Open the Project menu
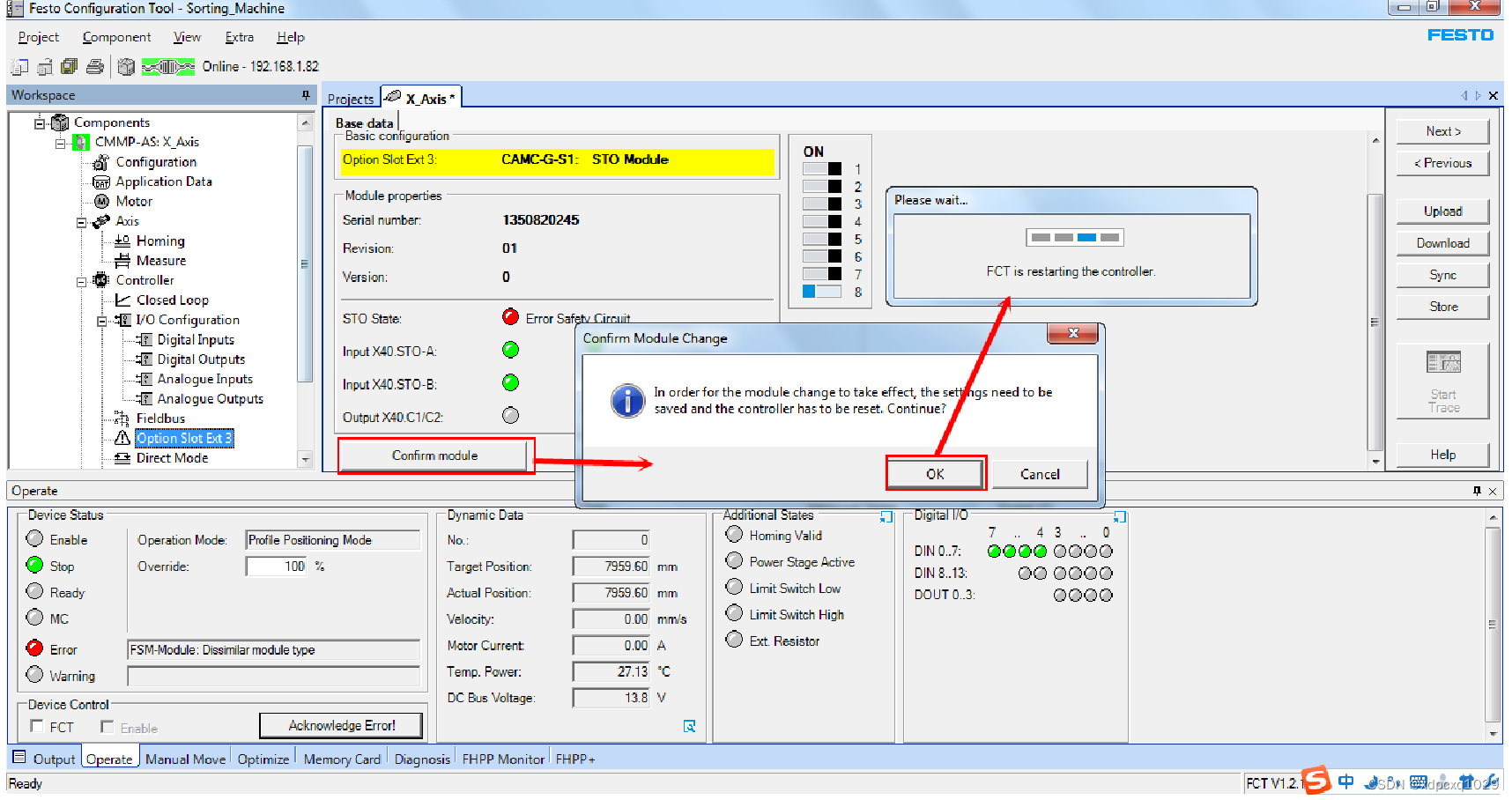 pyautogui.click(x=39, y=37)
